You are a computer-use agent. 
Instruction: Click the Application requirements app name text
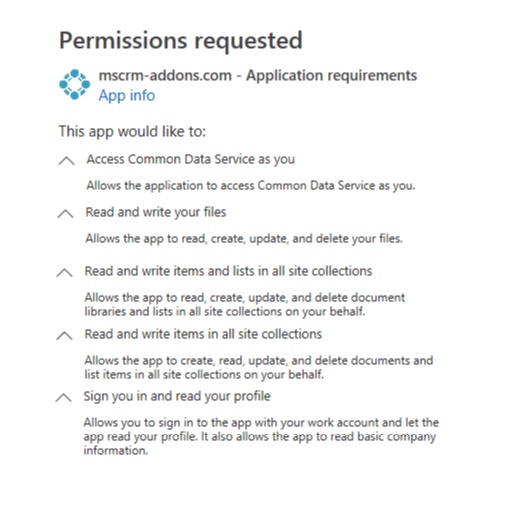pyautogui.click(x=258, y=75)
